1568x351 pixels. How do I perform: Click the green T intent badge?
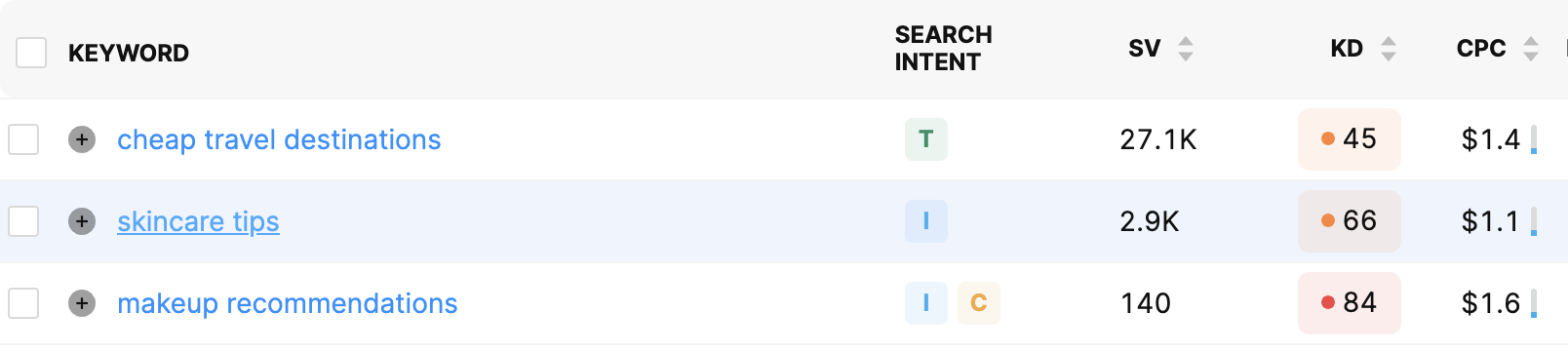[x=926, y=139]
